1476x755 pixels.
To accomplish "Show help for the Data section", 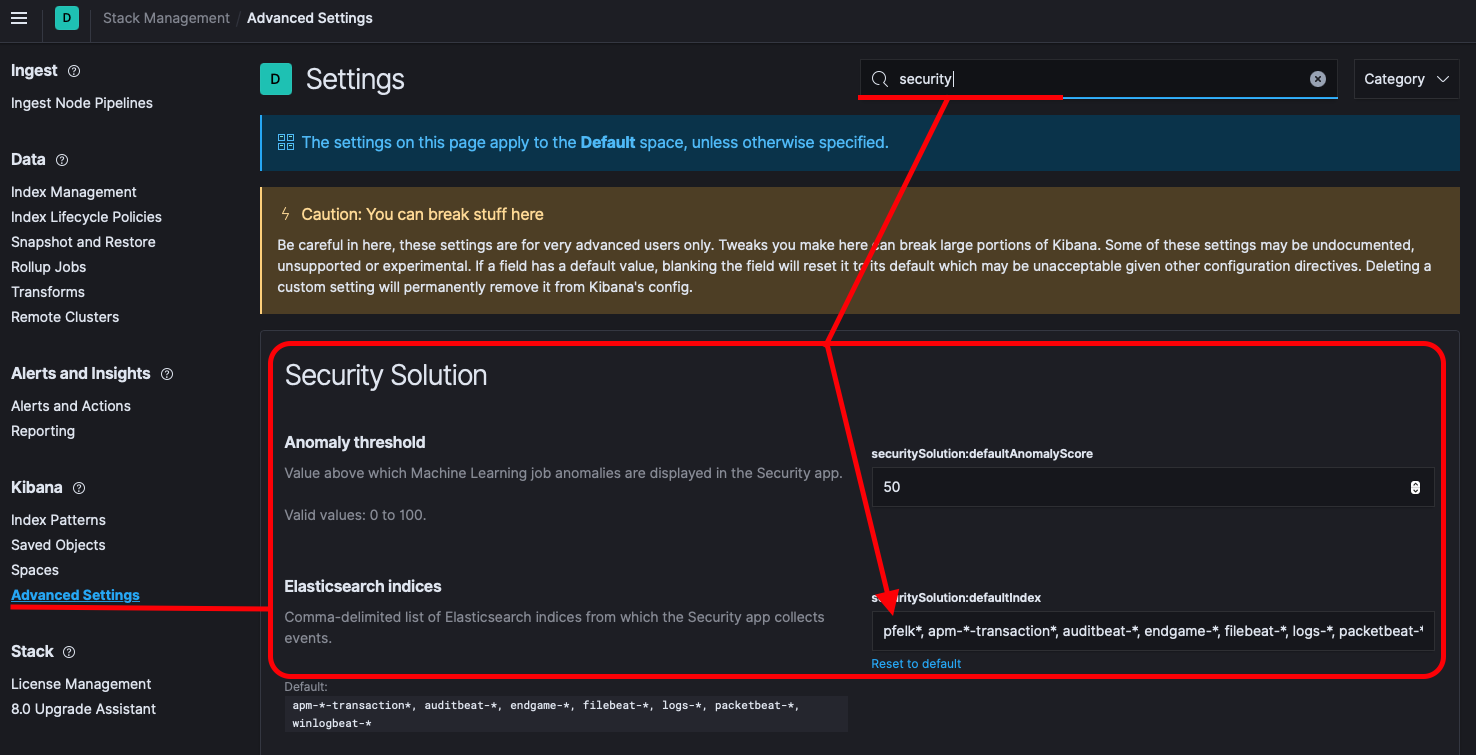I will tap(62, 160).
